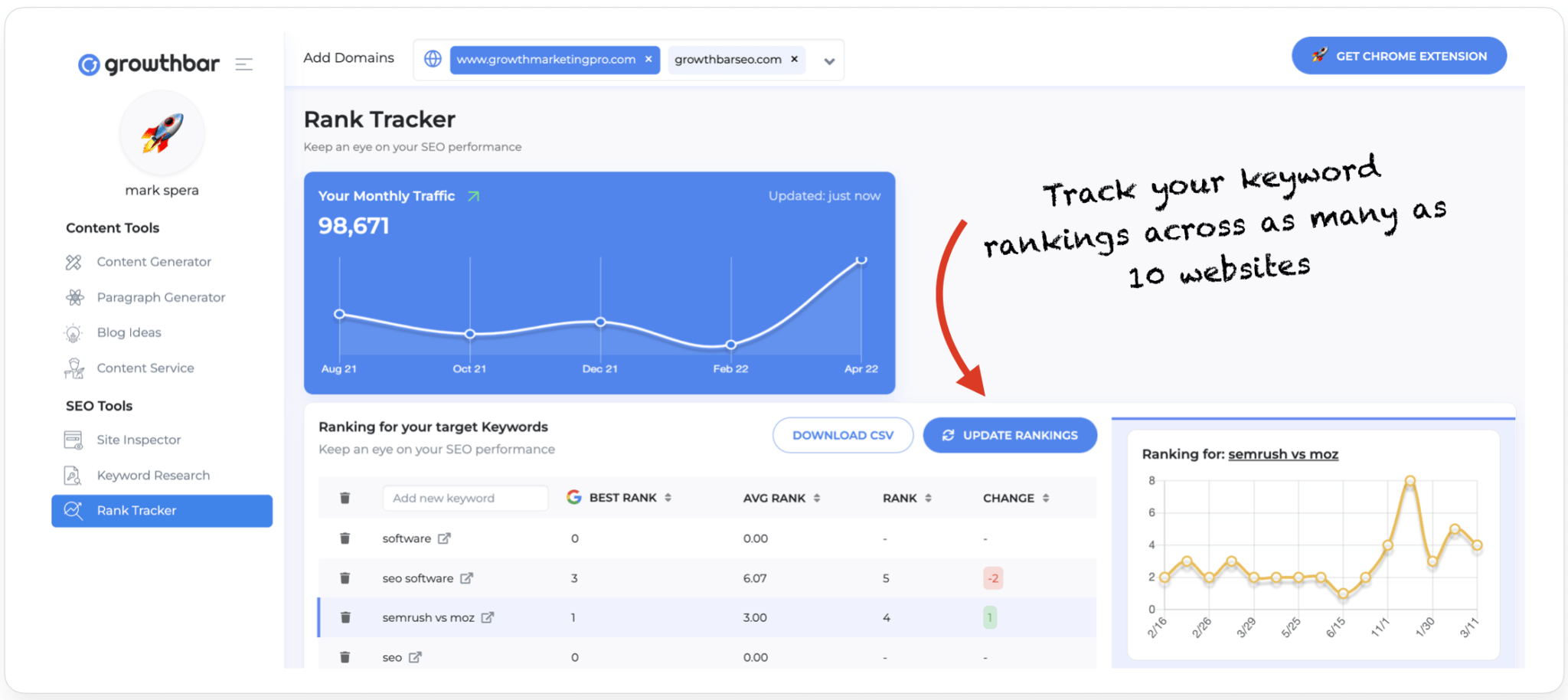The width and height of the screenshot is (1568, 700).
Task: Click Download CSV button
Action: [x=843, y=435]
